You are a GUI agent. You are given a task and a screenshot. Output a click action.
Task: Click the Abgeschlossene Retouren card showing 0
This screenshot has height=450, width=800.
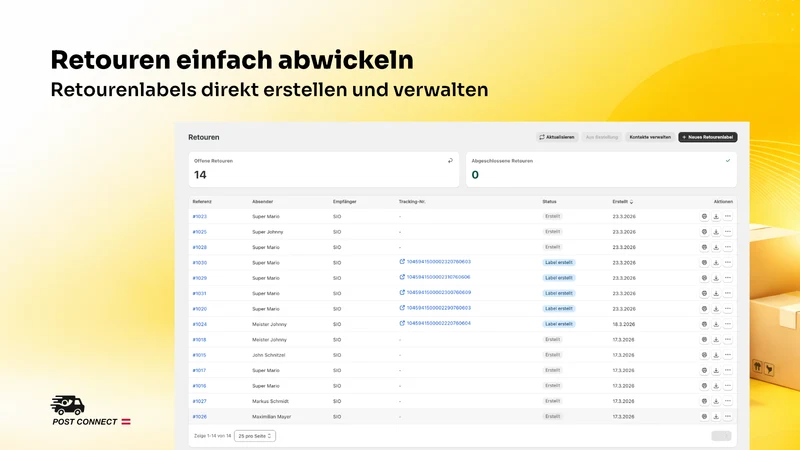pyautogui.click(x=601, y=169)
